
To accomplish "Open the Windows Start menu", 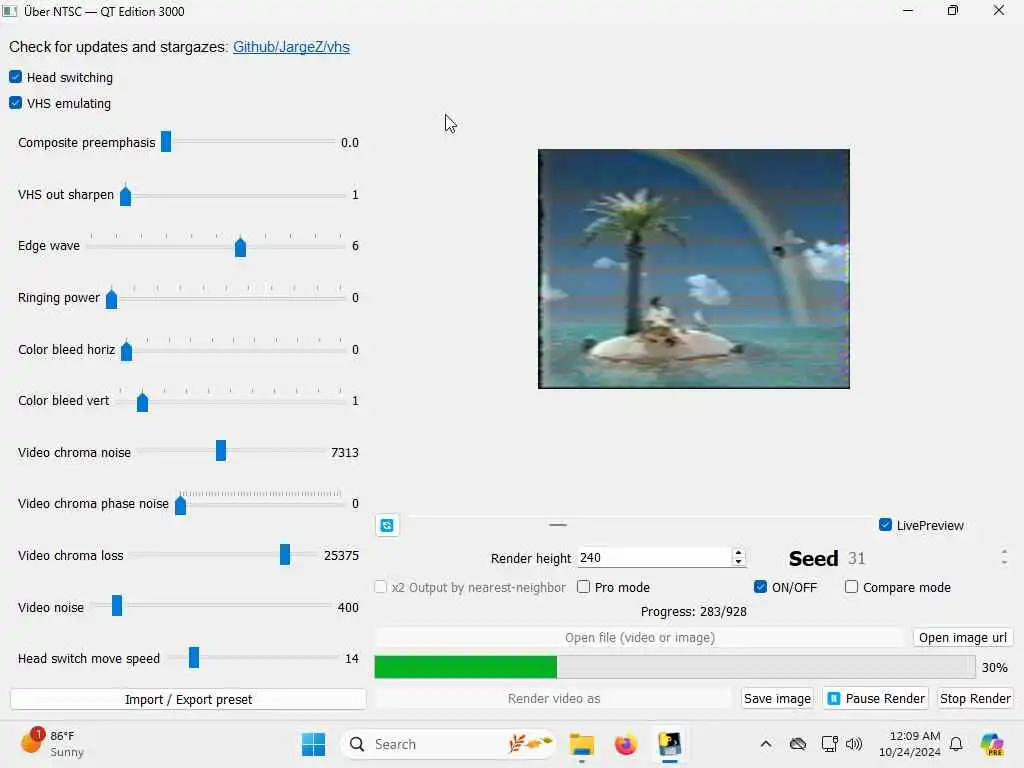I will 313,744.
